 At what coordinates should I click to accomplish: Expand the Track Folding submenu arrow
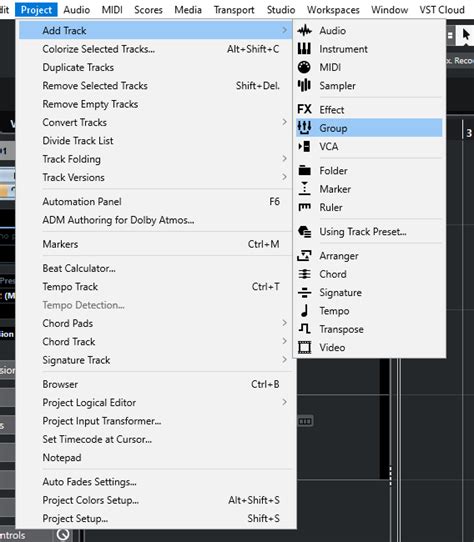[x=284, y=159]
